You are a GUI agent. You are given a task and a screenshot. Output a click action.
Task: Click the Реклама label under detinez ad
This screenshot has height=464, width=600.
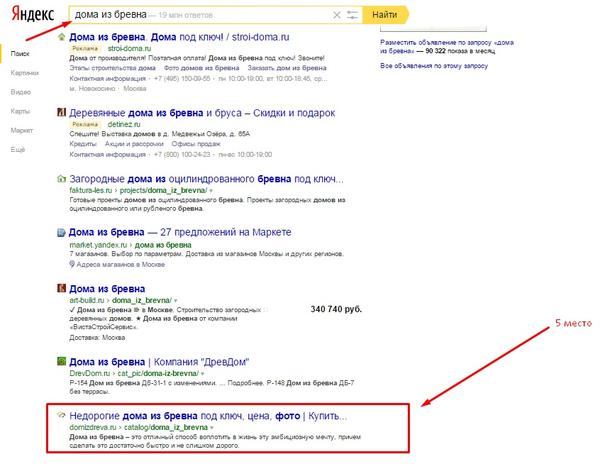pos(85,124)
